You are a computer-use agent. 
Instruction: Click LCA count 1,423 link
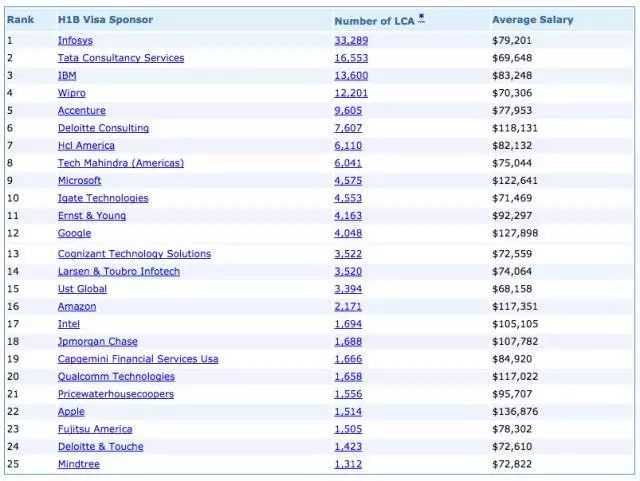point(348,447)
